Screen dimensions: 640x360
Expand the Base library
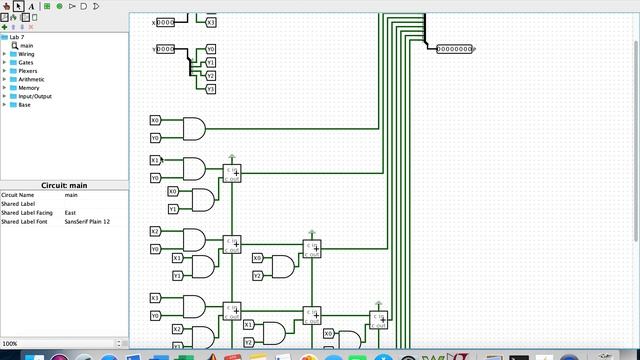click(4, 105)
